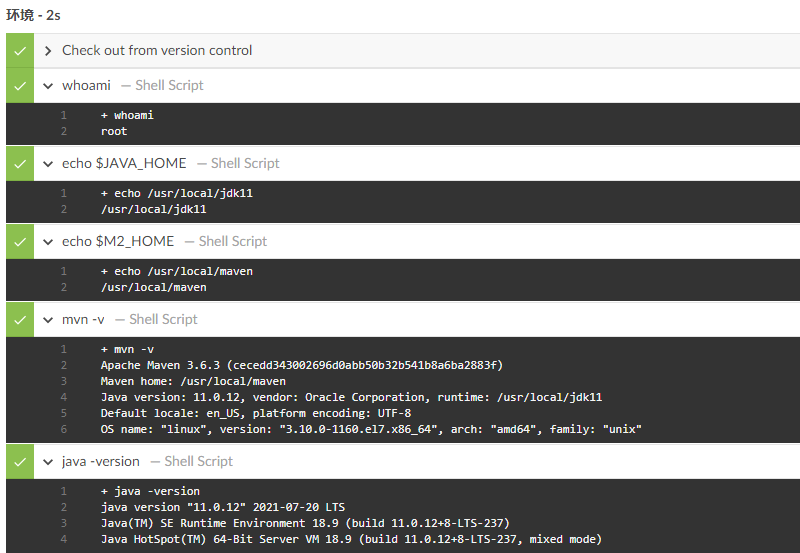The image size is (800, 553).
Task: Click the '+ whoami' log line
Action: tap(127, 115)
